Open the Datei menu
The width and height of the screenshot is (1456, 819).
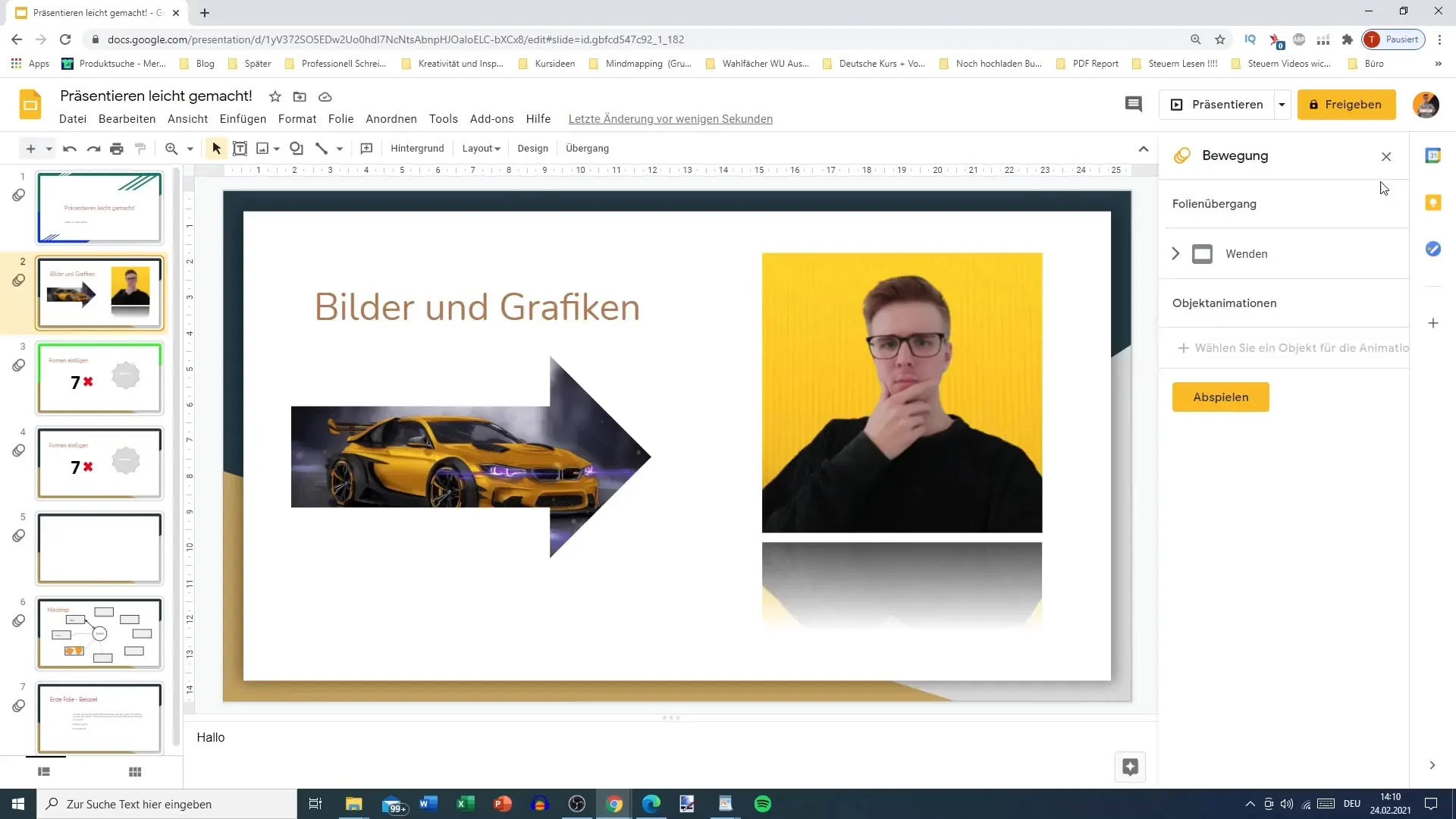(x=73, y=119)
